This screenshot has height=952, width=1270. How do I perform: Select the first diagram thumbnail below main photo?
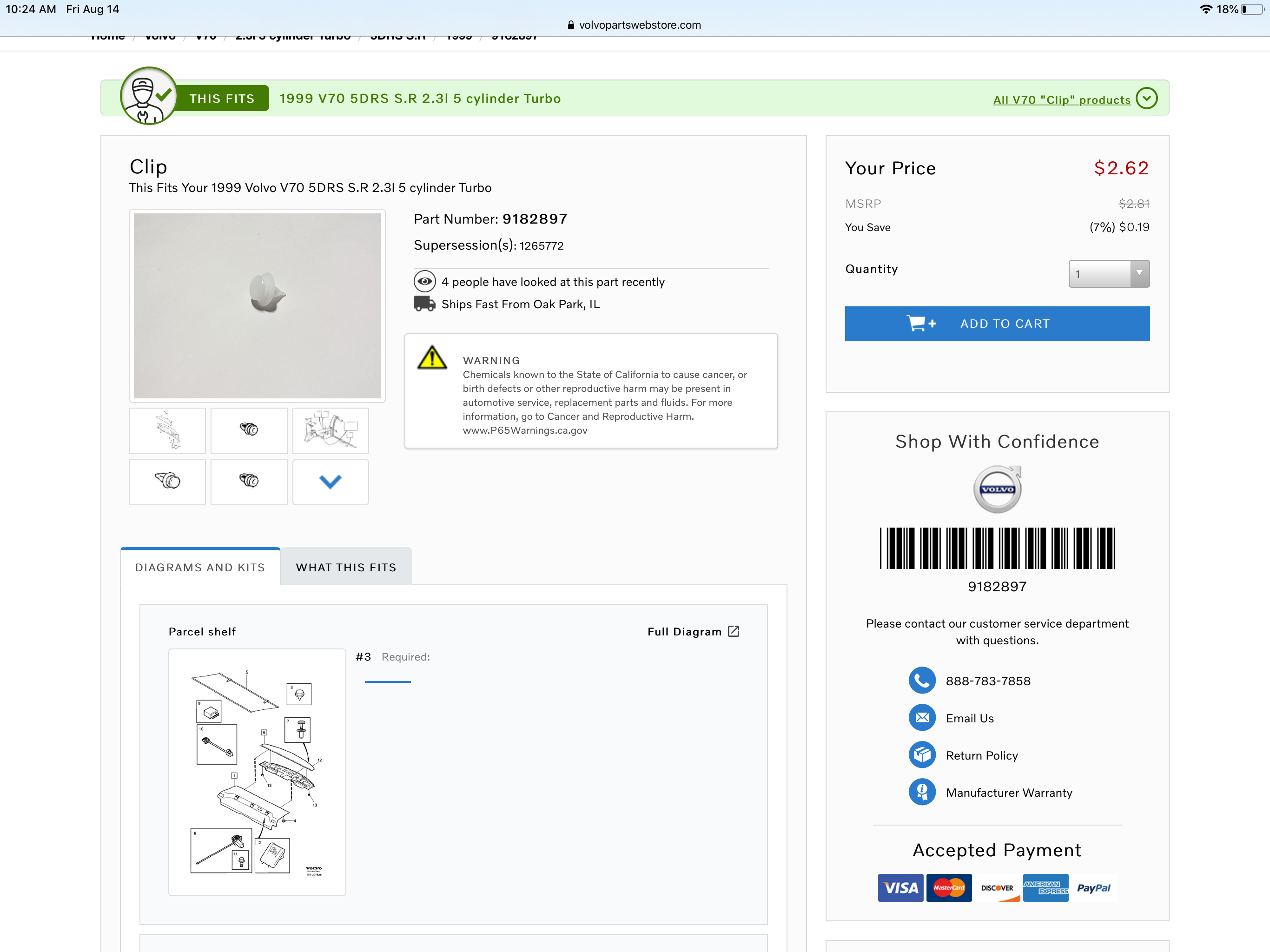coord(167,430)
